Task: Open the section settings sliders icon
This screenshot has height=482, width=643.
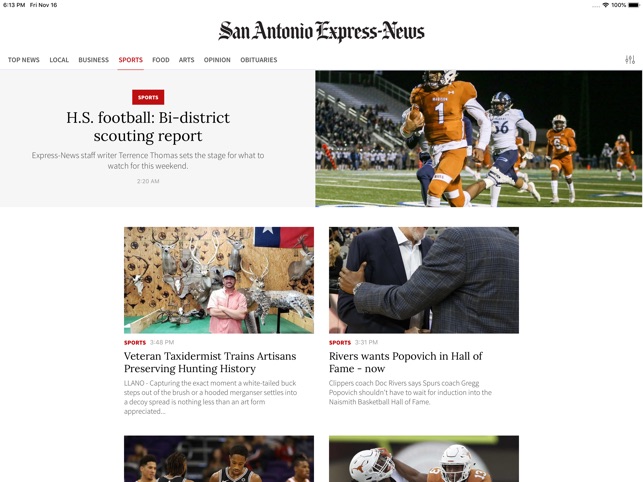Action: point(630,60)
